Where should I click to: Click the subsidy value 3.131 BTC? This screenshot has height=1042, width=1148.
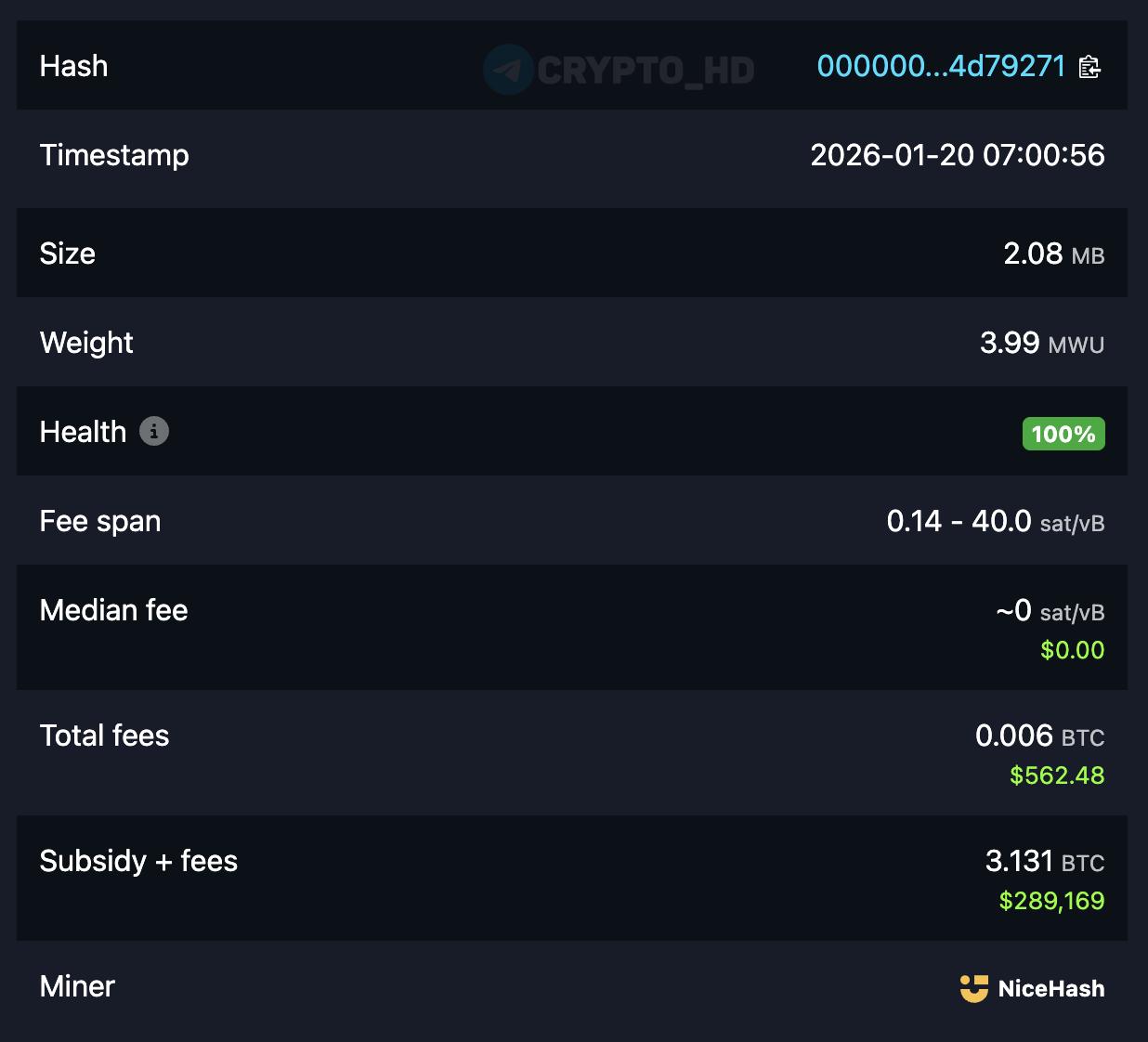tap(1045, 861)
